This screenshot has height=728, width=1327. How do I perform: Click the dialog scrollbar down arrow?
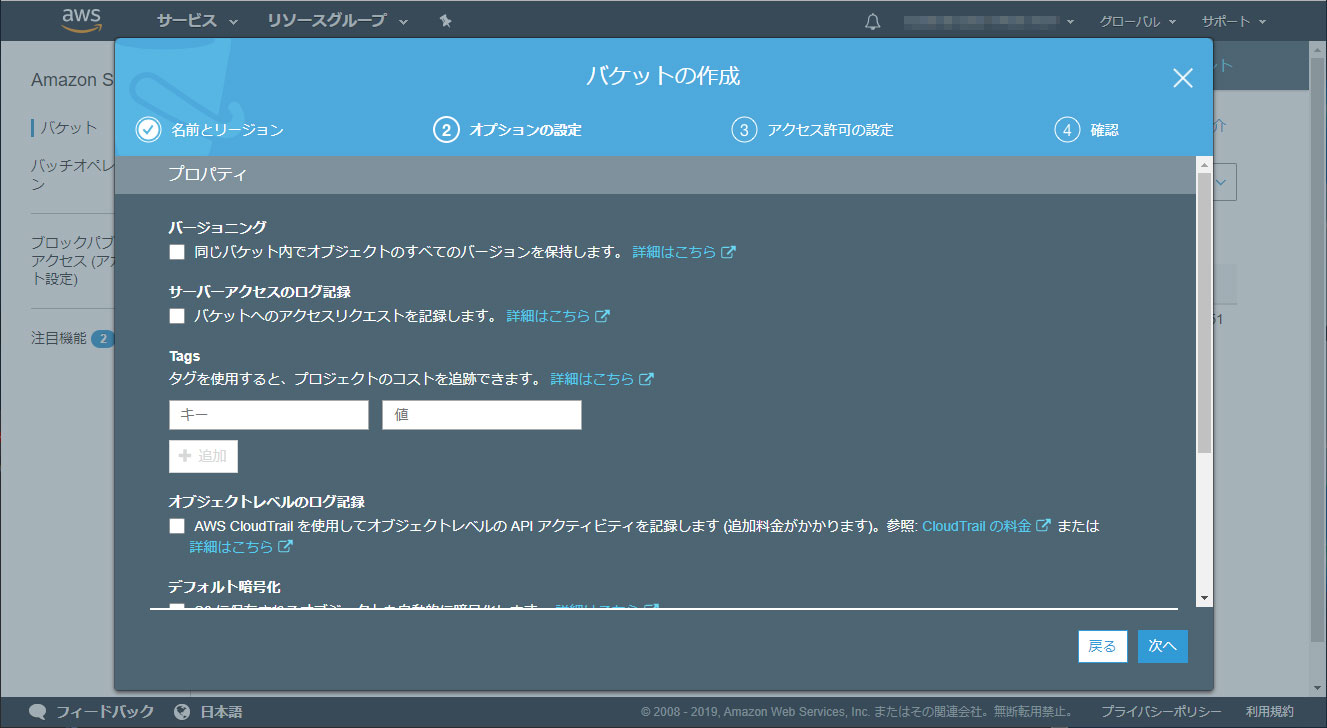1204,597
